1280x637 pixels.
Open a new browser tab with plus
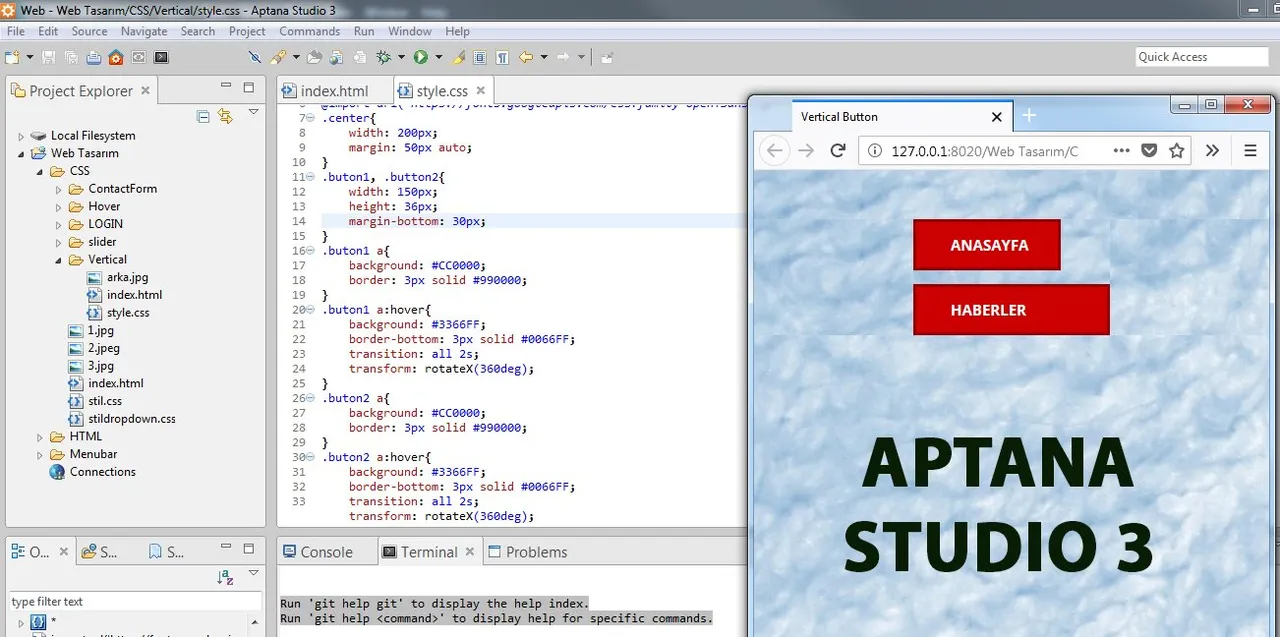click(x=1029, y=116)
